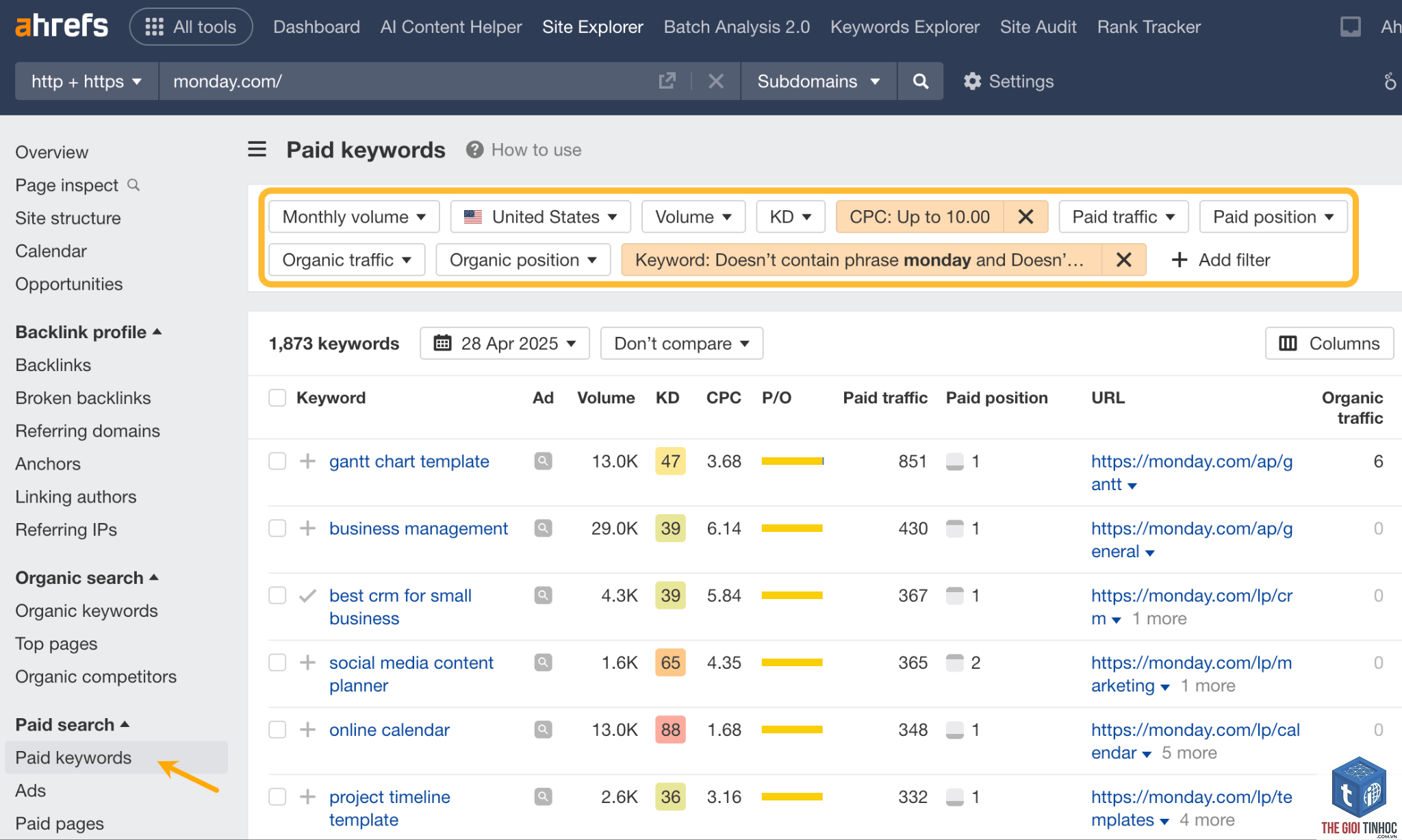Click the checkmark on best crm row
Viewport: 1402px width, 840px height.
tap(308, 595)
